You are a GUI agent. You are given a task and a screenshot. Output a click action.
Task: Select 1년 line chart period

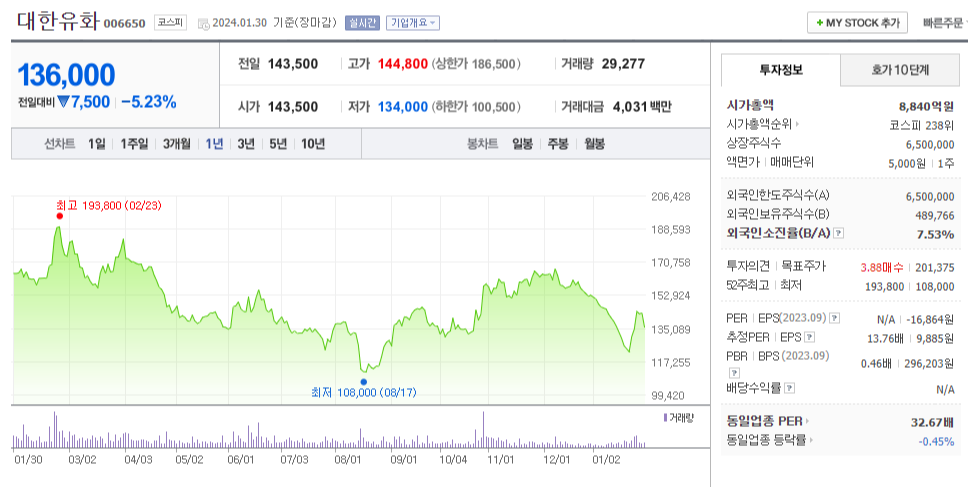point(214,144)
